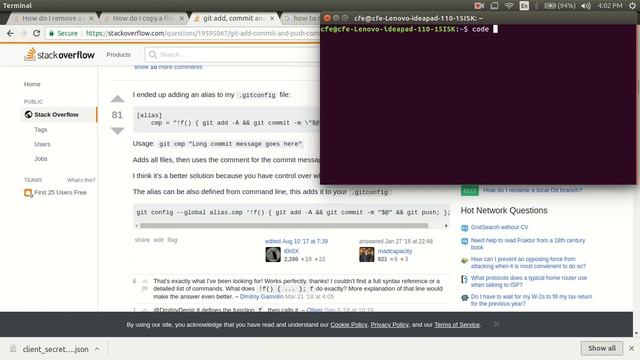640x360 pixels.
Task: Switch to the 'how to r' tab
Action: 301,18
